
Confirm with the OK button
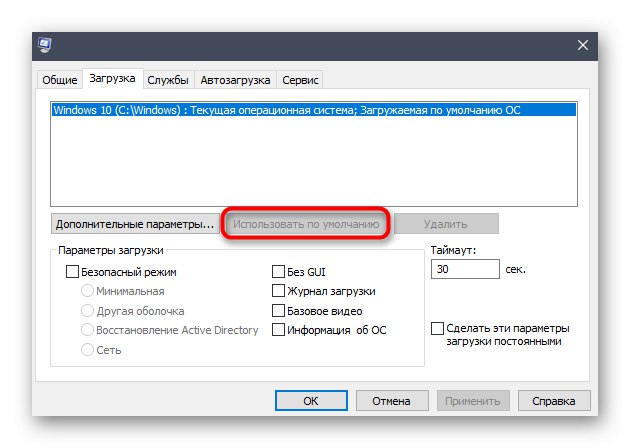[x=311, y=401]
